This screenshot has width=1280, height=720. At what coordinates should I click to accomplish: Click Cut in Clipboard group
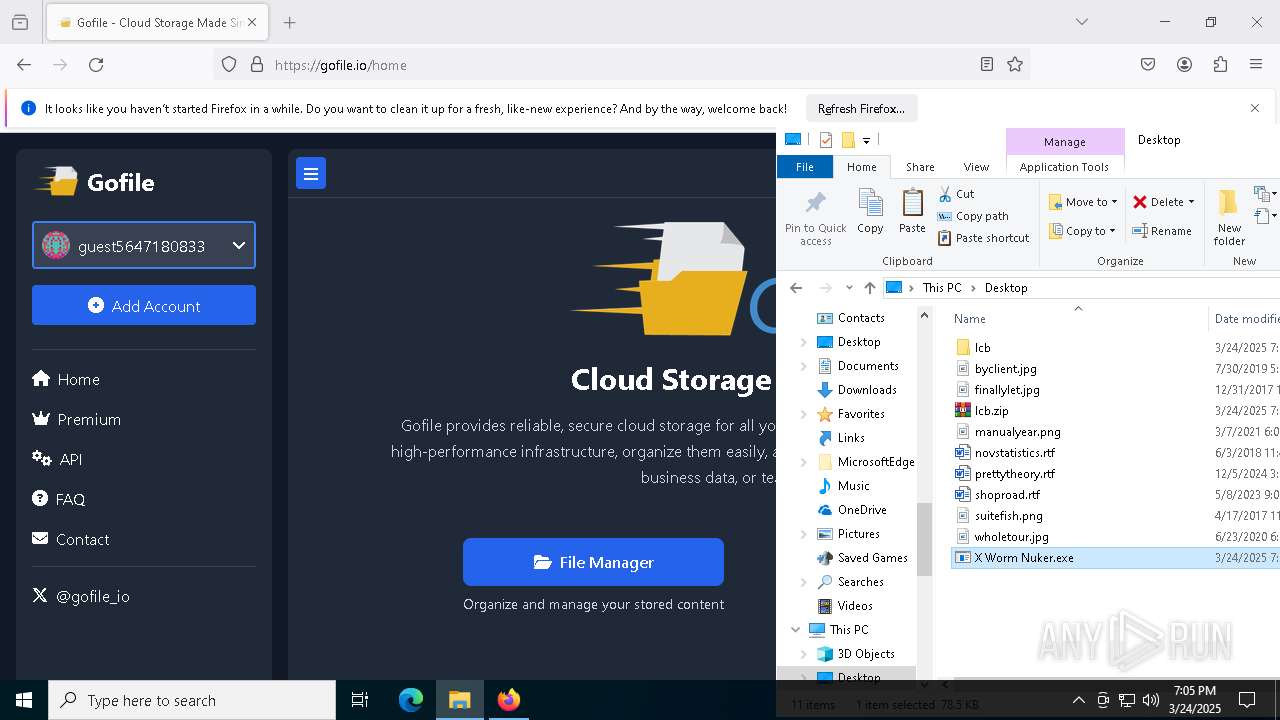[x=956, y=194]
